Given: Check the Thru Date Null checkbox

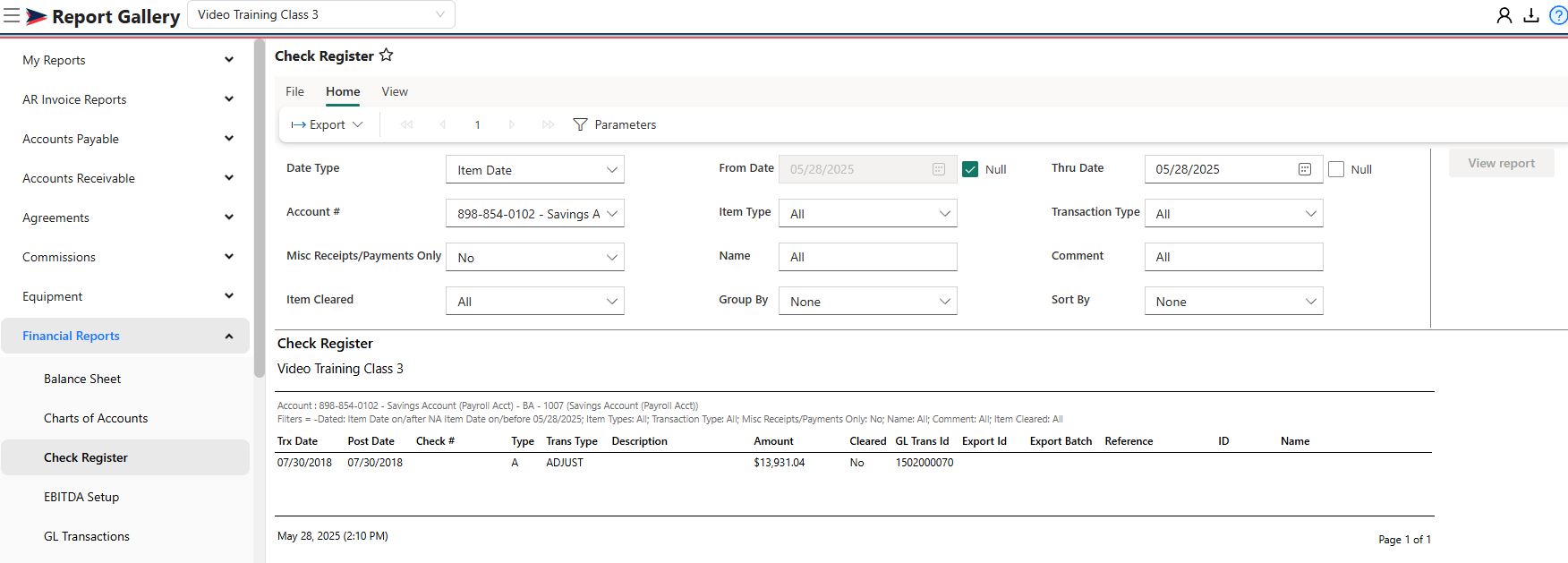Looking at the screenshot, I should click(1336, 169).
